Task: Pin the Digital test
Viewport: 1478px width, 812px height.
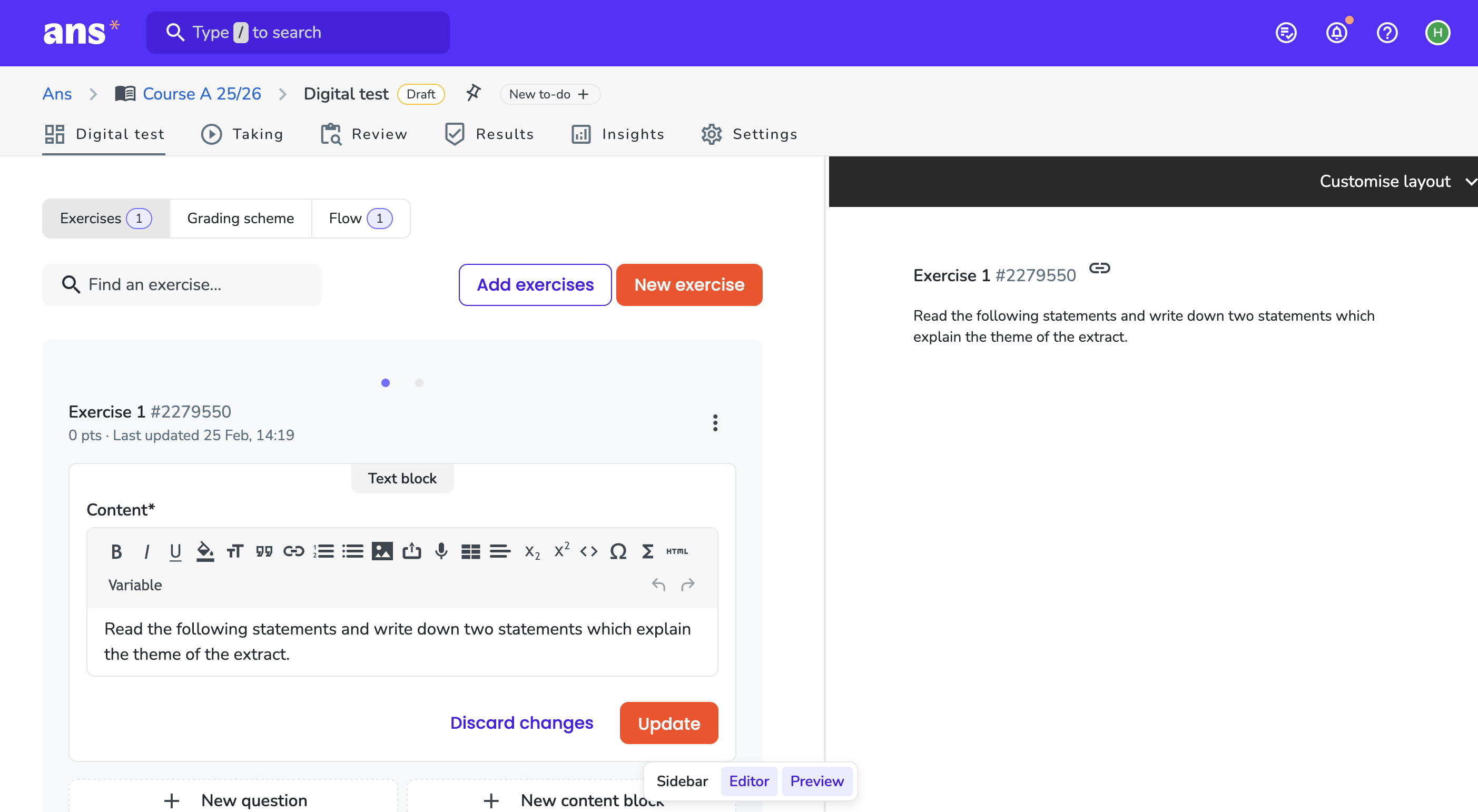Action: pyautogui.click(x=474, y=92)
